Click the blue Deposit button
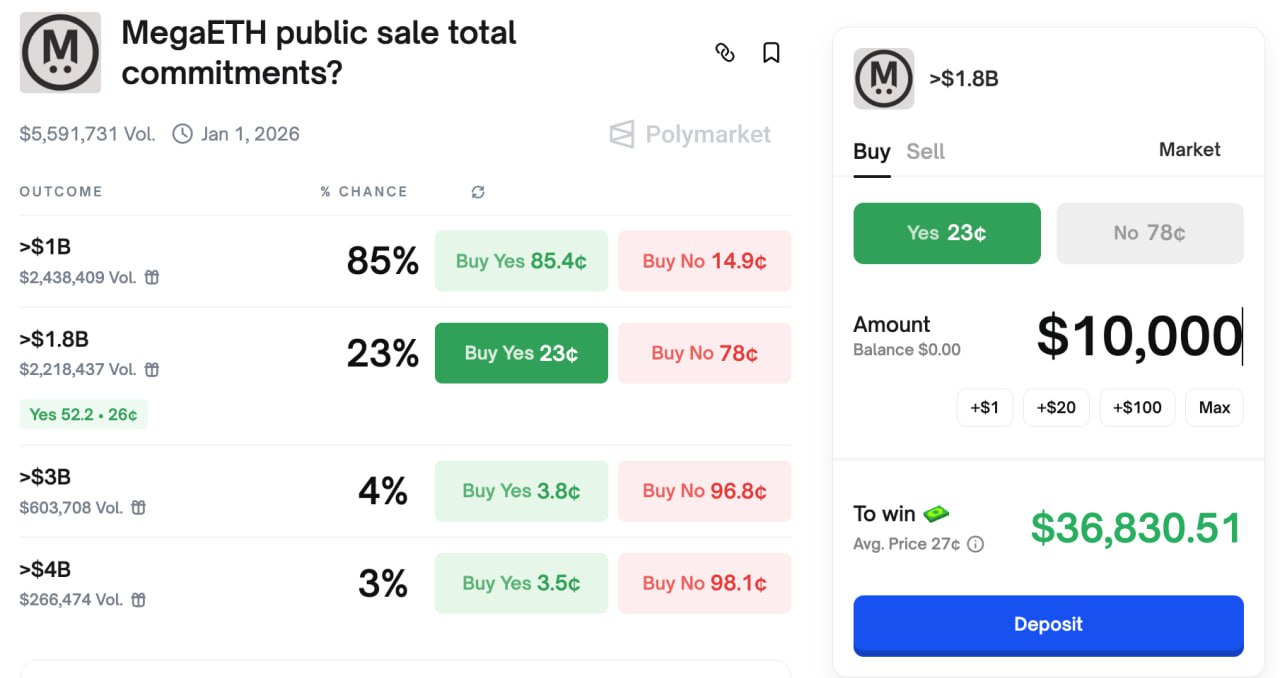The width and height of the screenshot is (1280, 678). click(x=1048, y=625)
